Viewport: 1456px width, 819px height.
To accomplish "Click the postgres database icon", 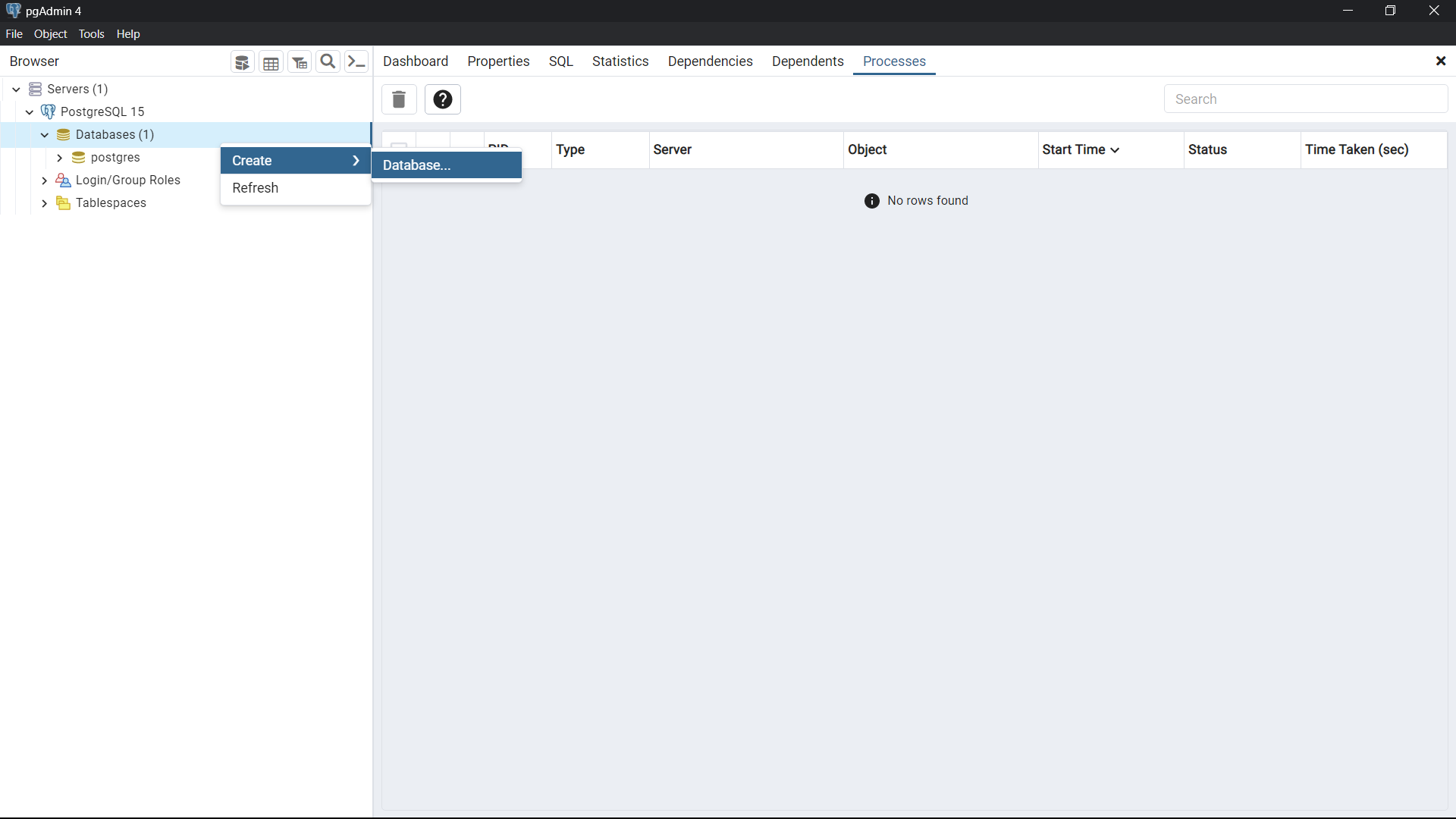I will pyautogui.click(x=78, y=157).
